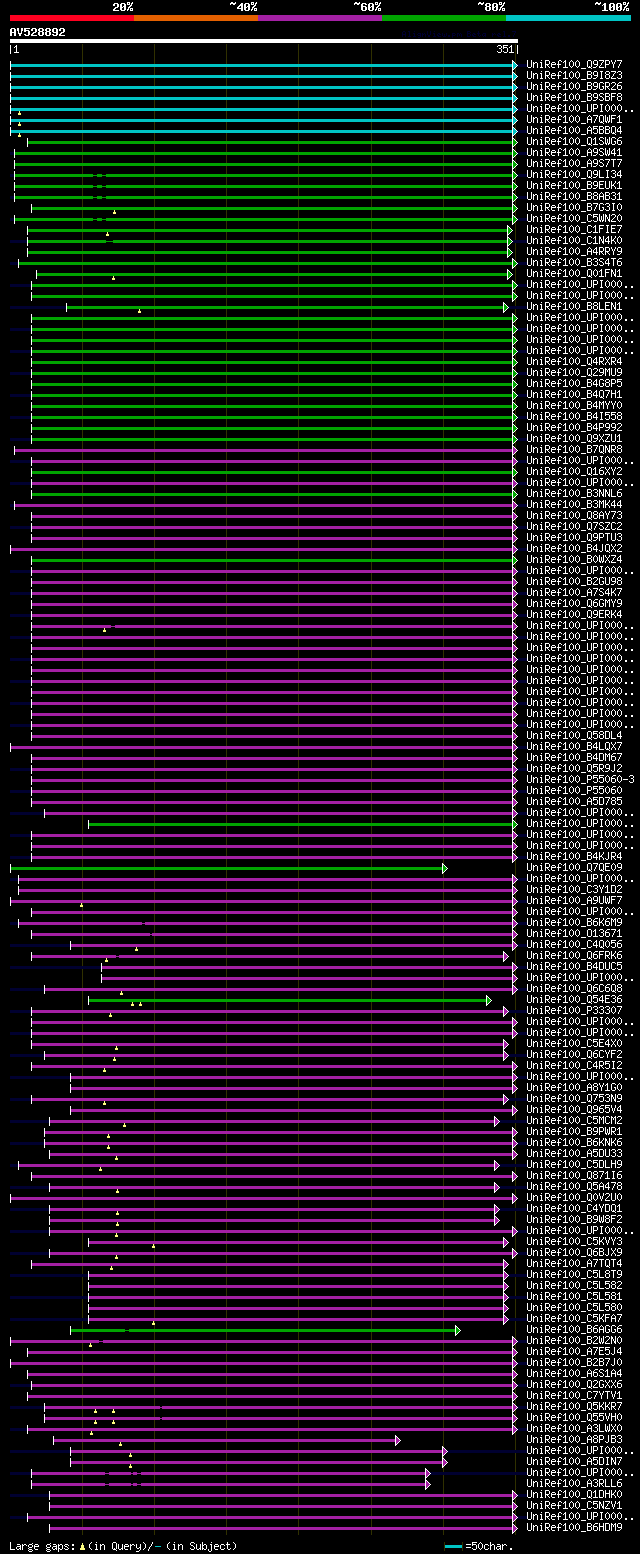Open hit UniRef100_A5BBQ4 label
640x1554 pixels.
574,130
